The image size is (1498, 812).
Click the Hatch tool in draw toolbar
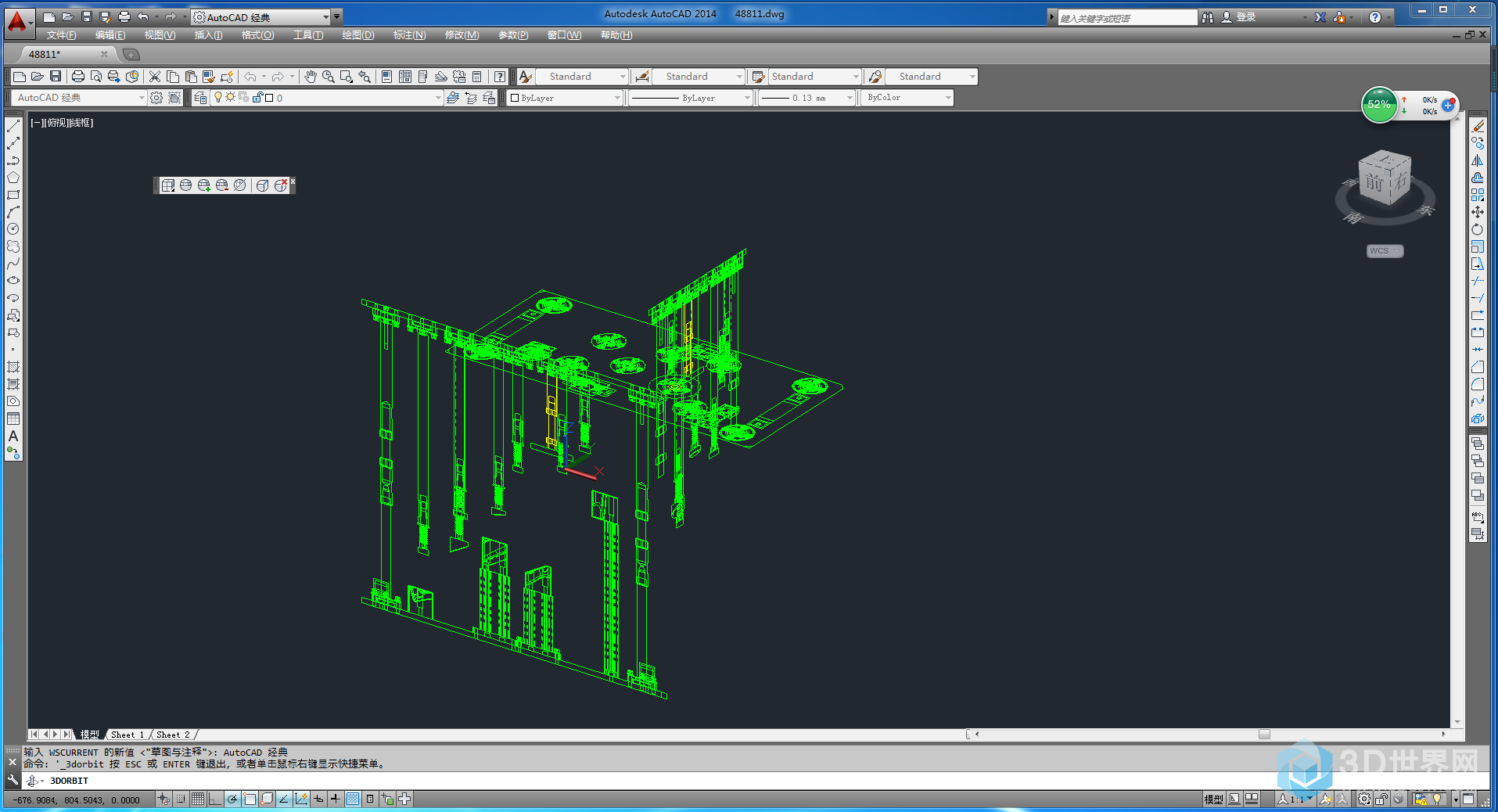(13, 367)
